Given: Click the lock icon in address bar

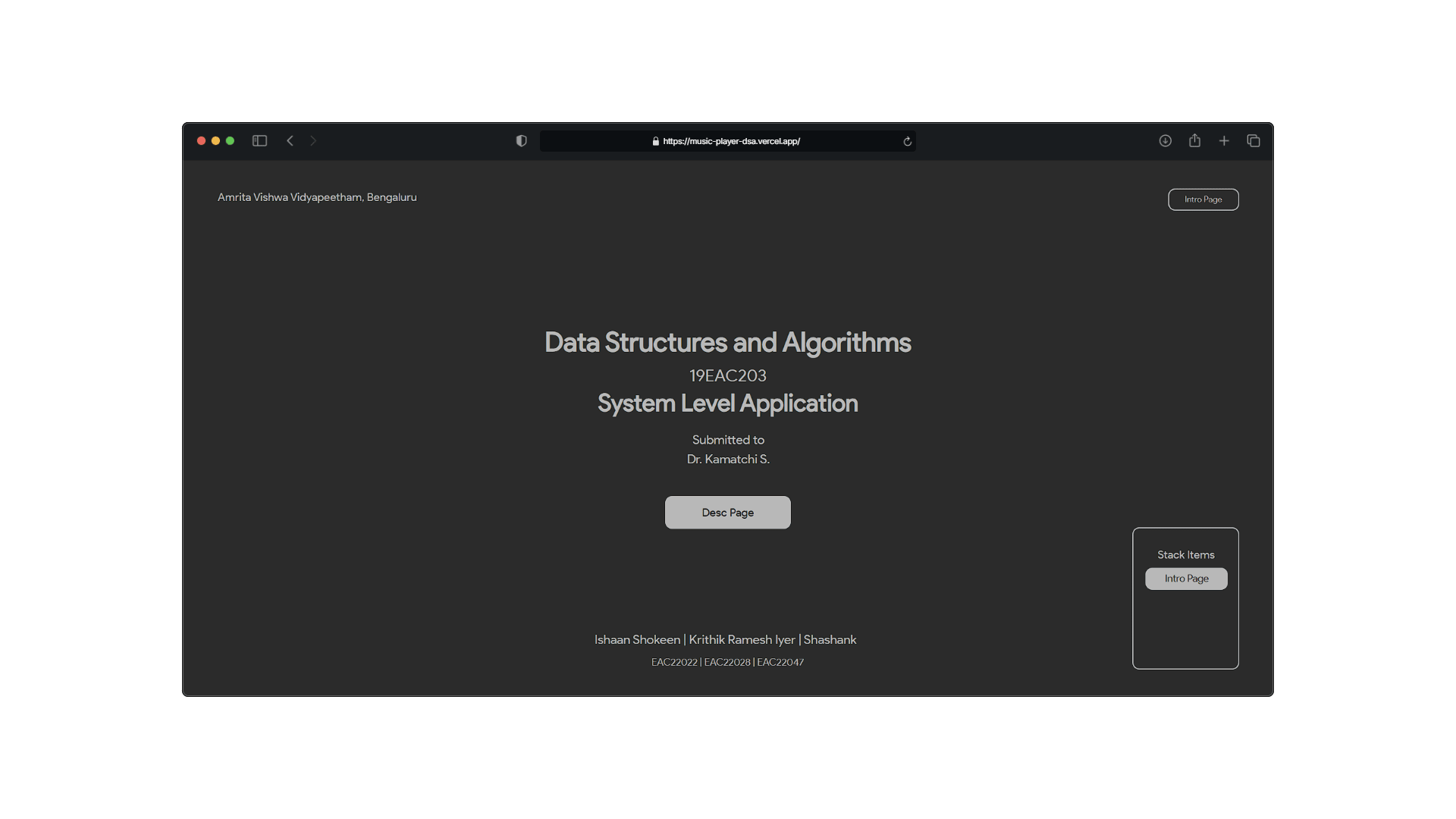Looking at the screenshot, I should coord(655,142).
